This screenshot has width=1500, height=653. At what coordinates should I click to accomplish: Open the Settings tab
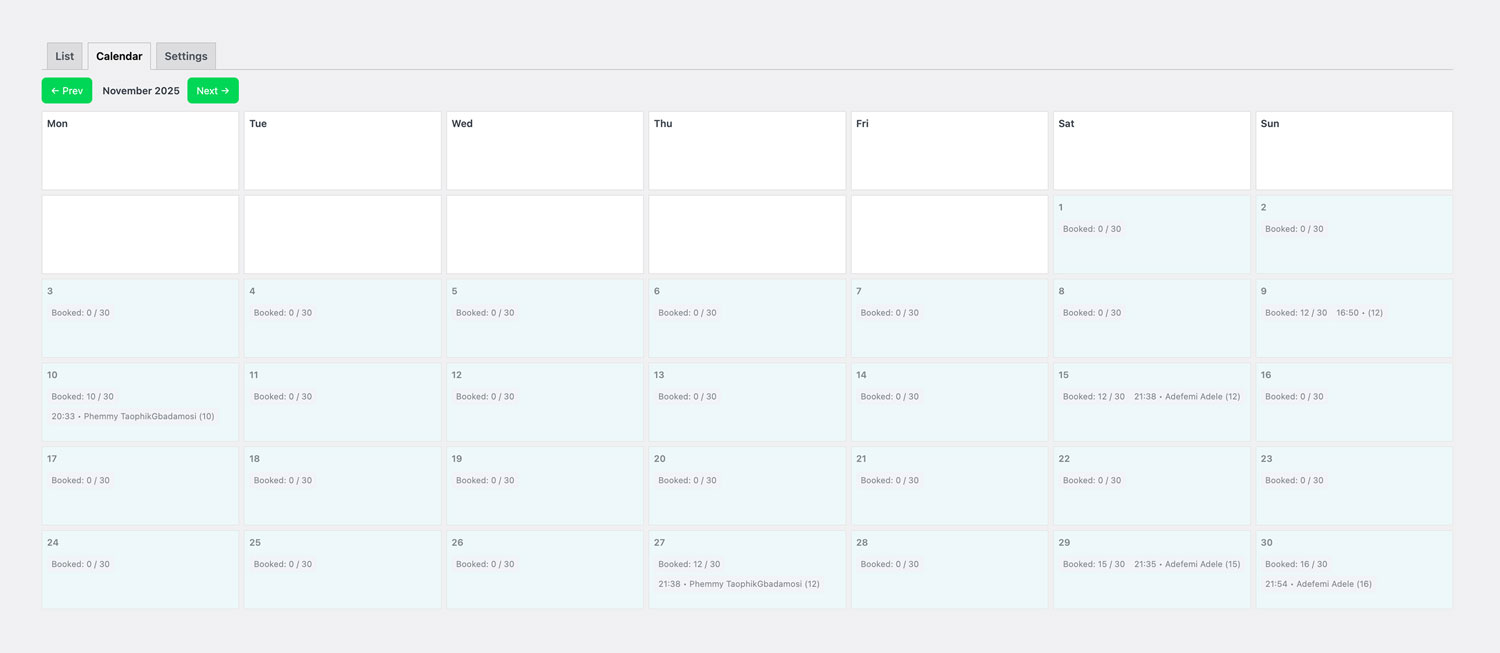(x=186, y=56)
